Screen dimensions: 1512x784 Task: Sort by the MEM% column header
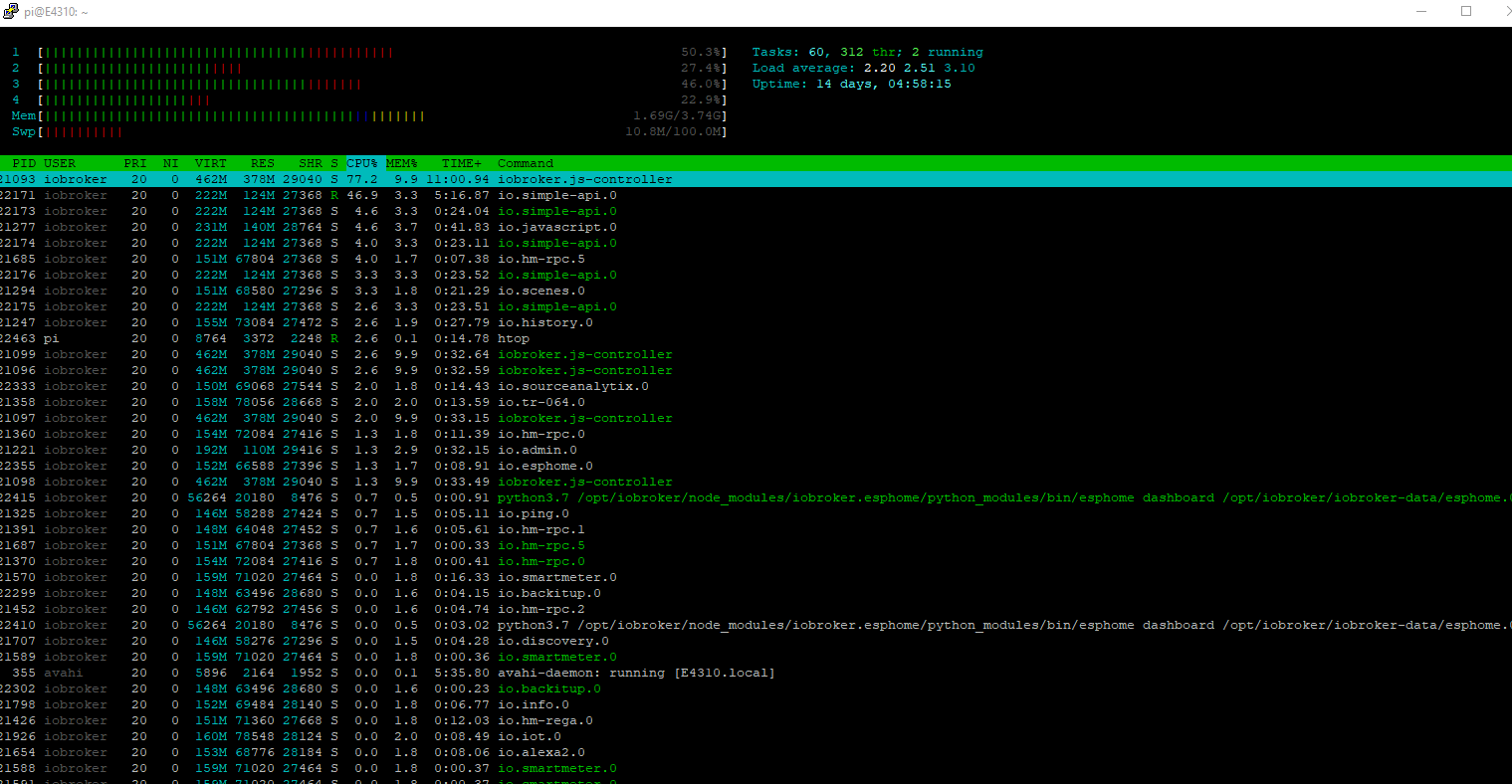[x=402, y=163]
